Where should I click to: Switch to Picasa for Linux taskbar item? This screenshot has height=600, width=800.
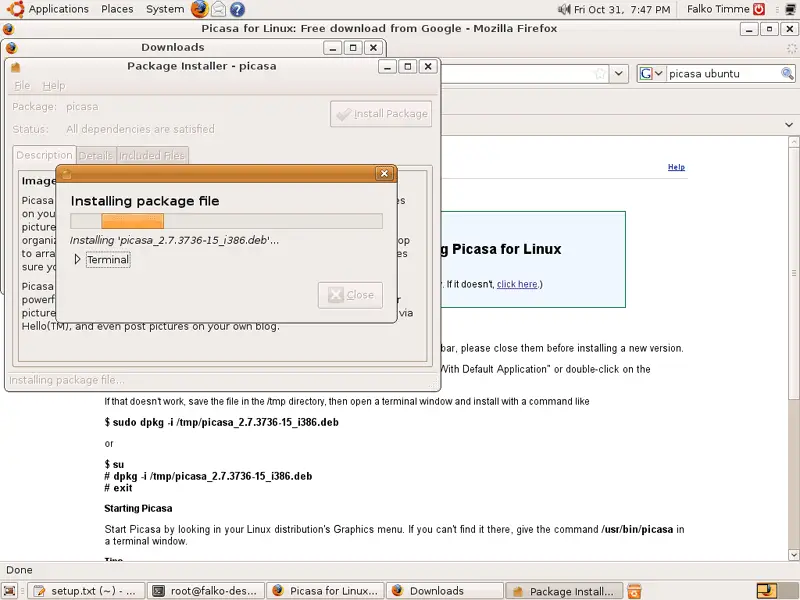pyautogui.click(x=326, y=591)
